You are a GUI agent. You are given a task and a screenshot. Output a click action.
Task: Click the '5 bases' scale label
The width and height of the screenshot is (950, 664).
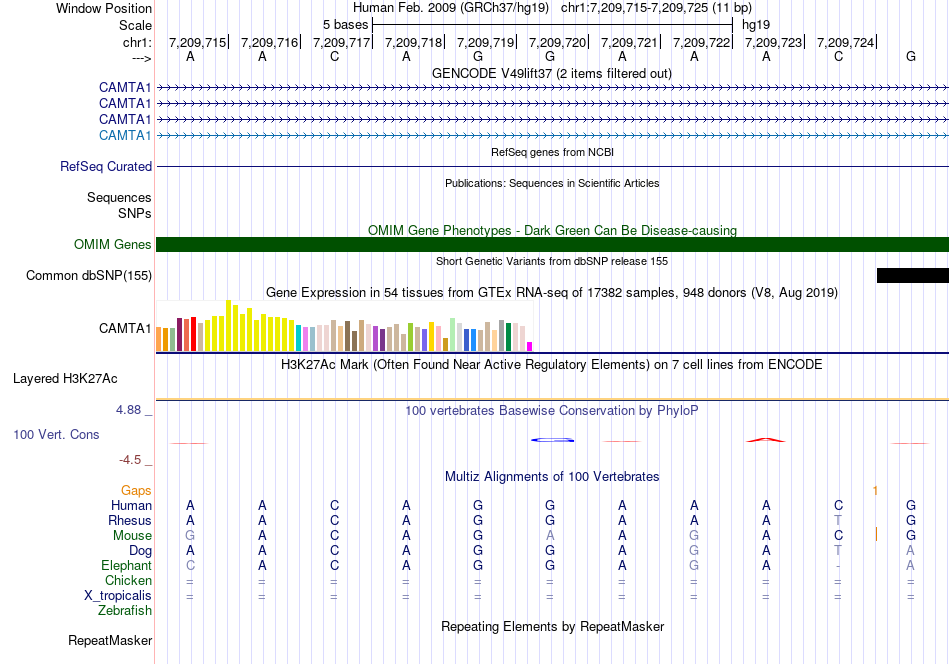(345, 25)
